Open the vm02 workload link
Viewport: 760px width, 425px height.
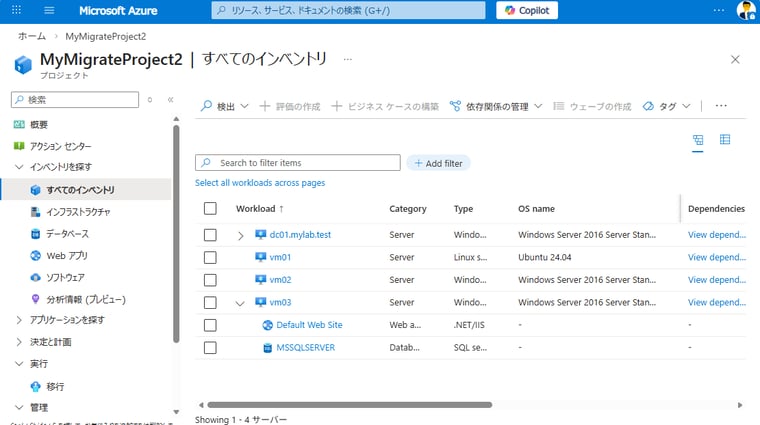[280, 280]
